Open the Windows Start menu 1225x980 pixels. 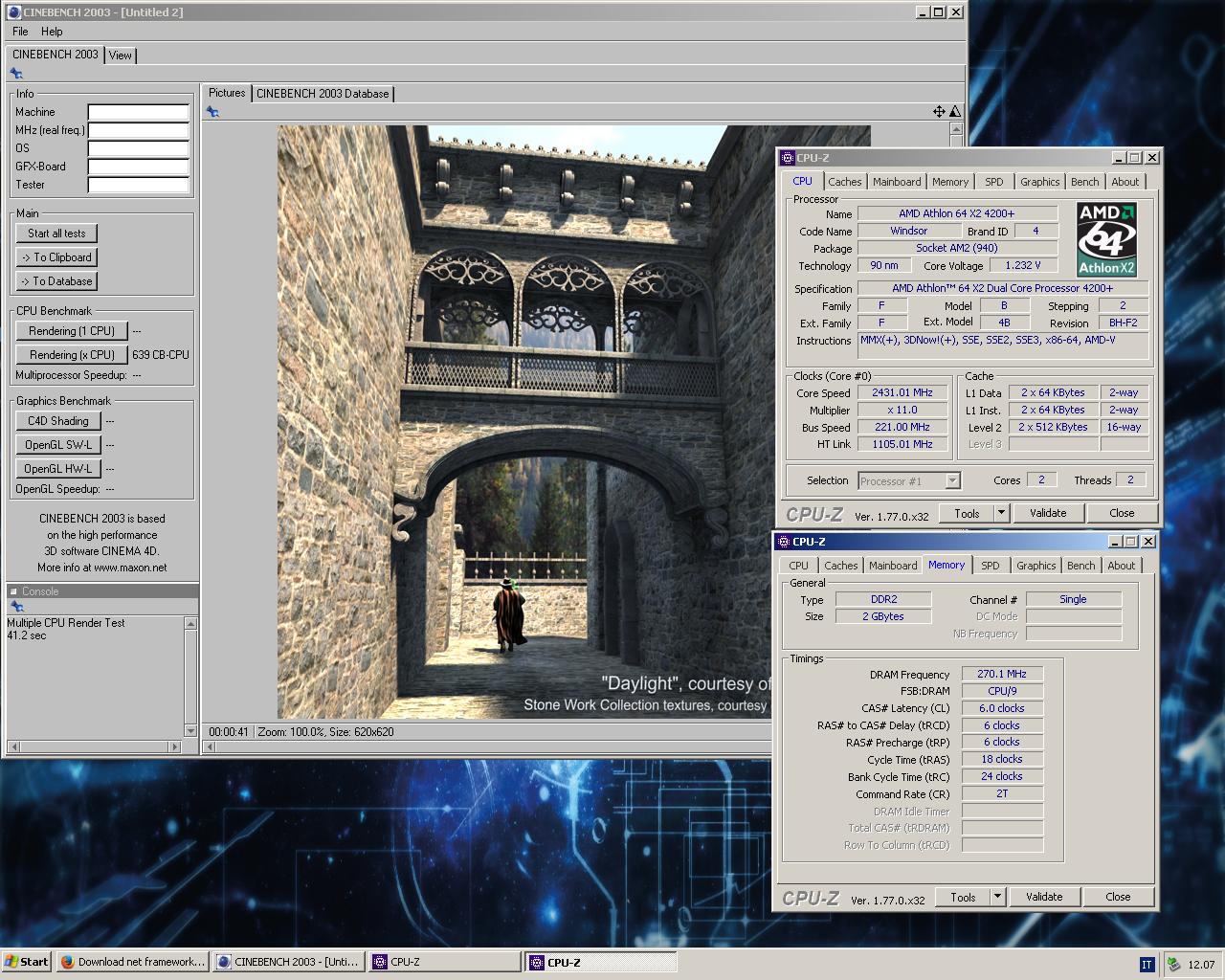click(27, 962)
